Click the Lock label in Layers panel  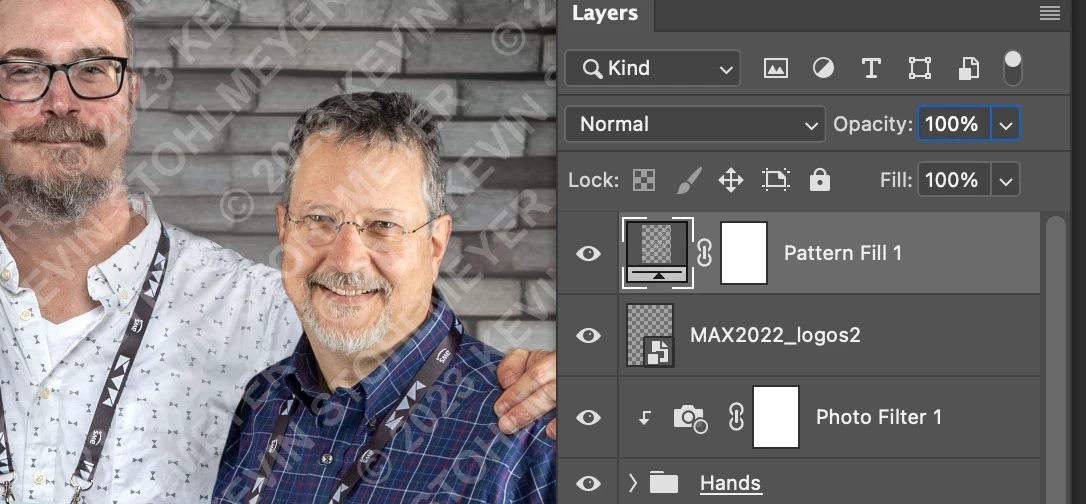pyautogui.click(x=594, y=181)
